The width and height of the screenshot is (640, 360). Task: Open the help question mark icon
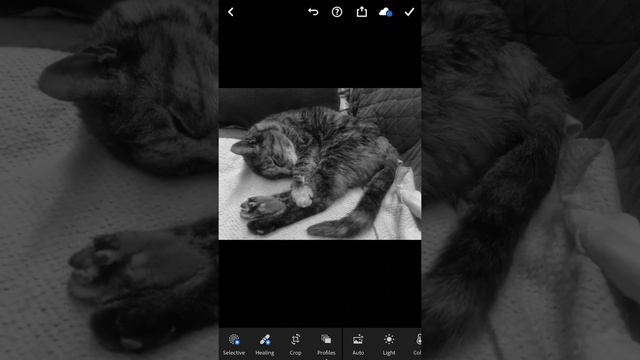tap(337, 12)
